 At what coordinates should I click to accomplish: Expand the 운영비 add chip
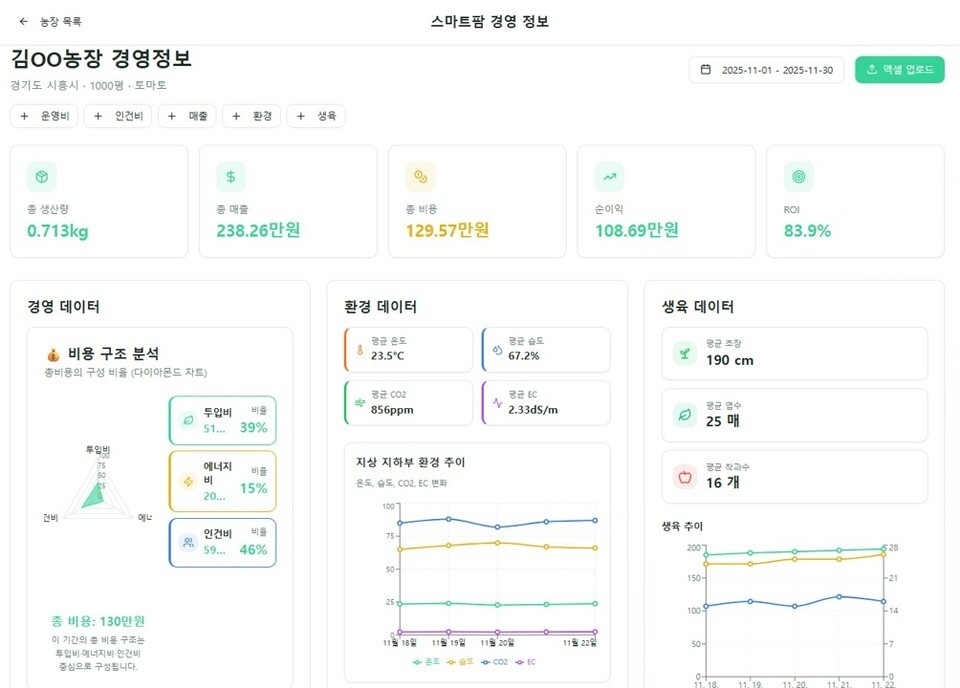[x=44, y=117]
